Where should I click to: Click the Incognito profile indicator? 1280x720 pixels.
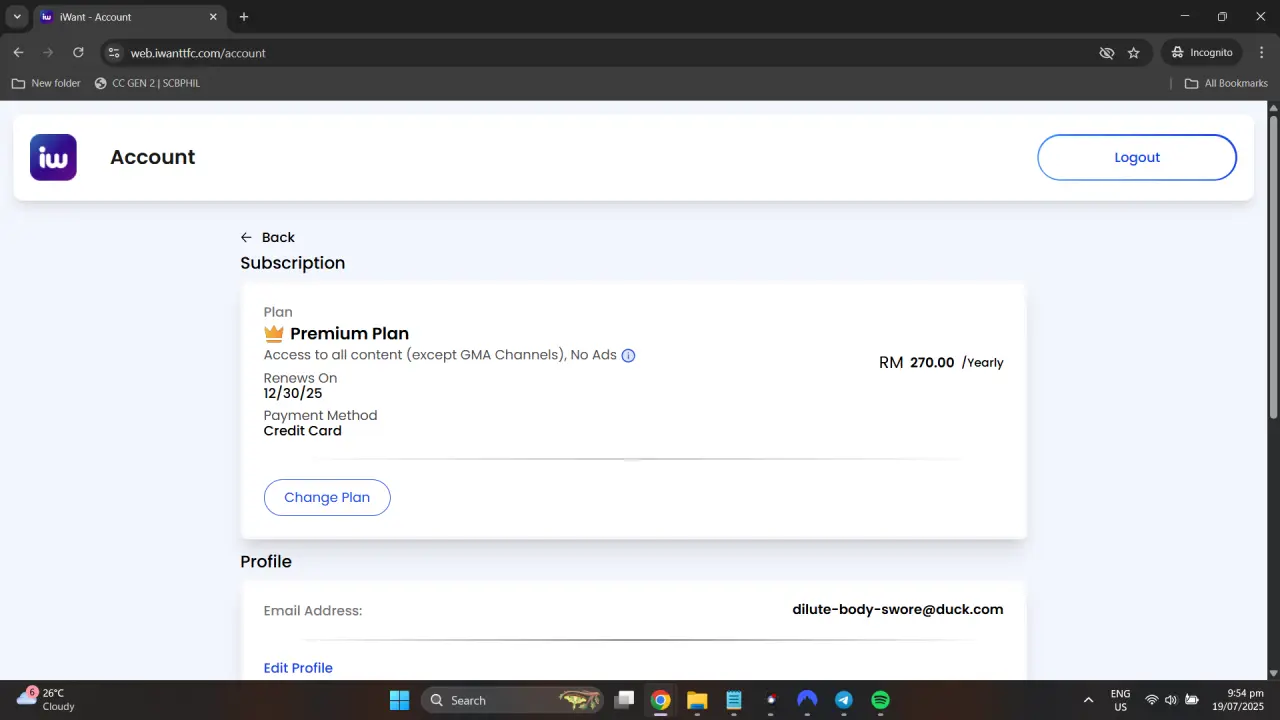[1202, 52]
